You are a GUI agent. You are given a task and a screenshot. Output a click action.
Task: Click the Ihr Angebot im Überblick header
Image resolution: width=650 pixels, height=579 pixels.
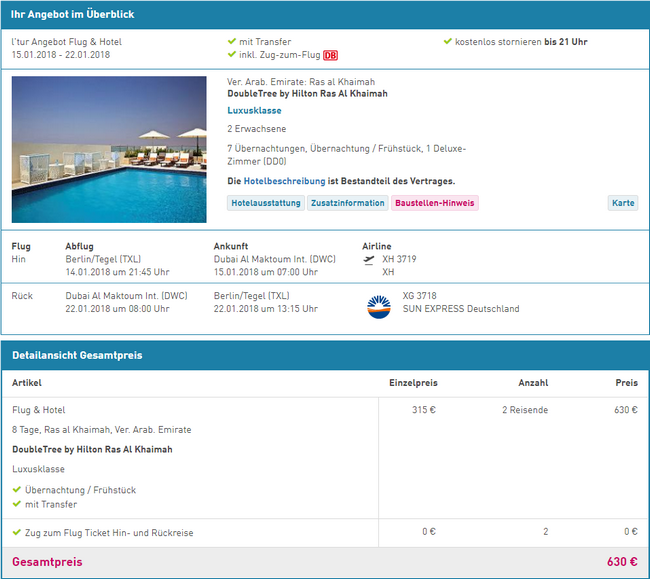click(72, 15)
